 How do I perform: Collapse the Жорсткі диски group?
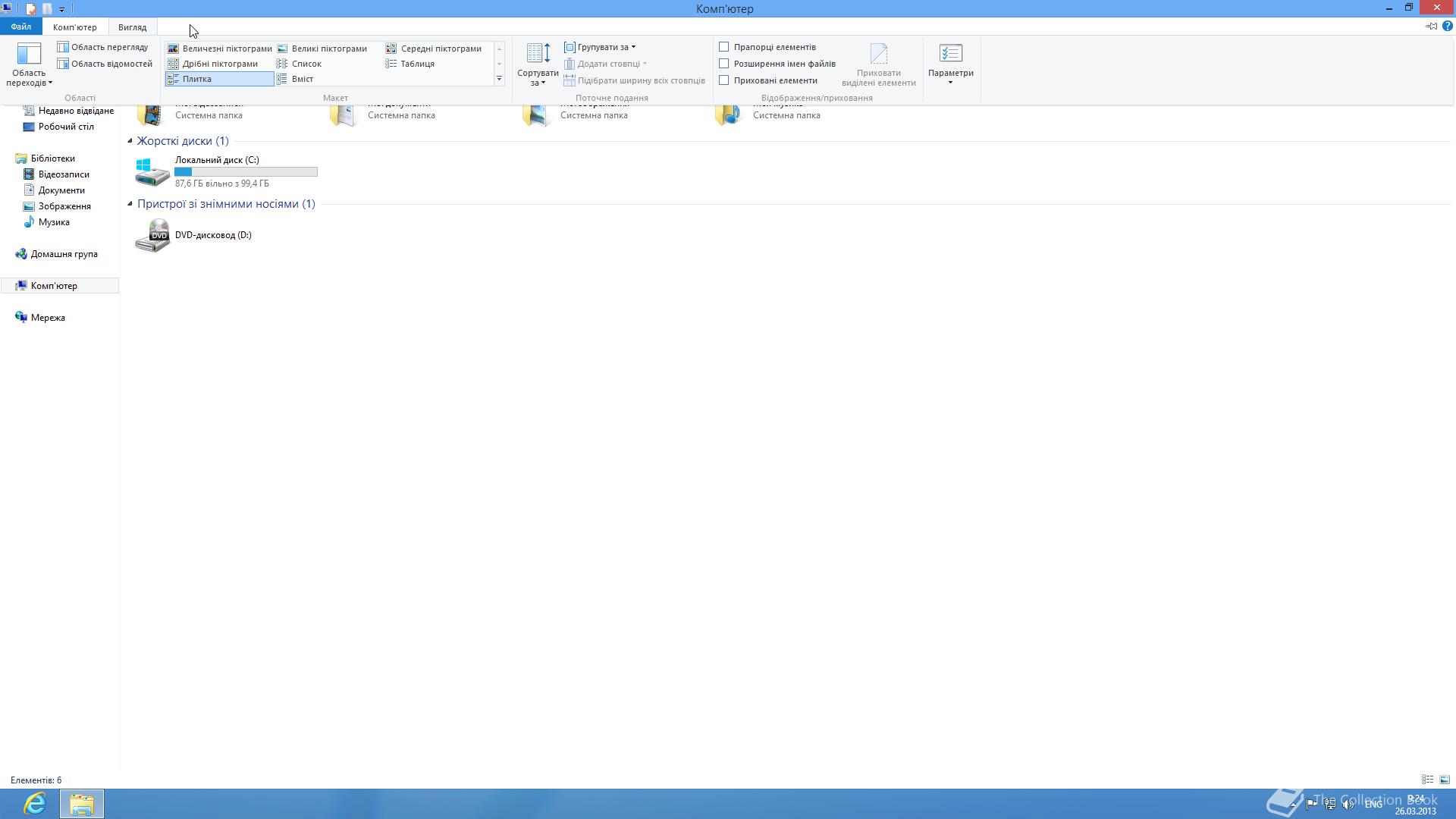[130, 141]
